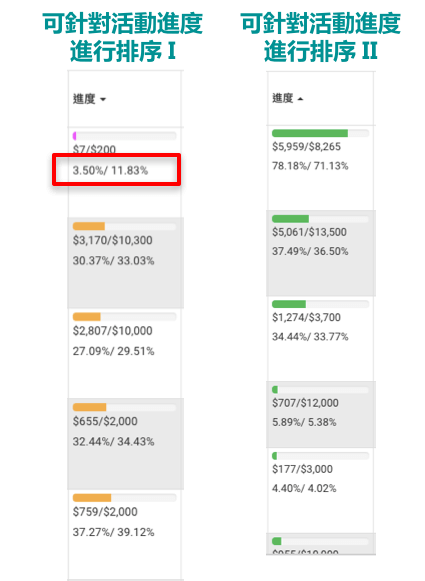Click the green progress bar above $5,959/$8,265
Image resolution: width=425 pixels, height=581 pixels.
[x=321, y=133]
